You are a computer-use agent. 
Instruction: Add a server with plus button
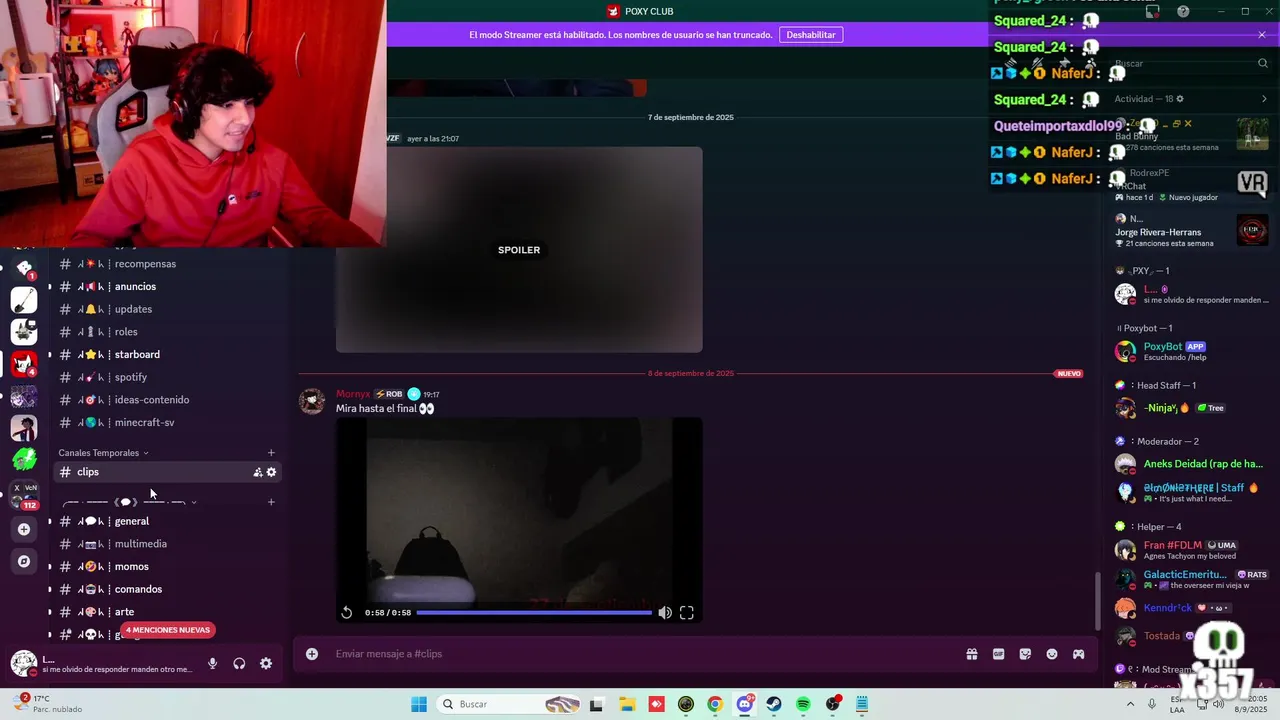(24, 529)
